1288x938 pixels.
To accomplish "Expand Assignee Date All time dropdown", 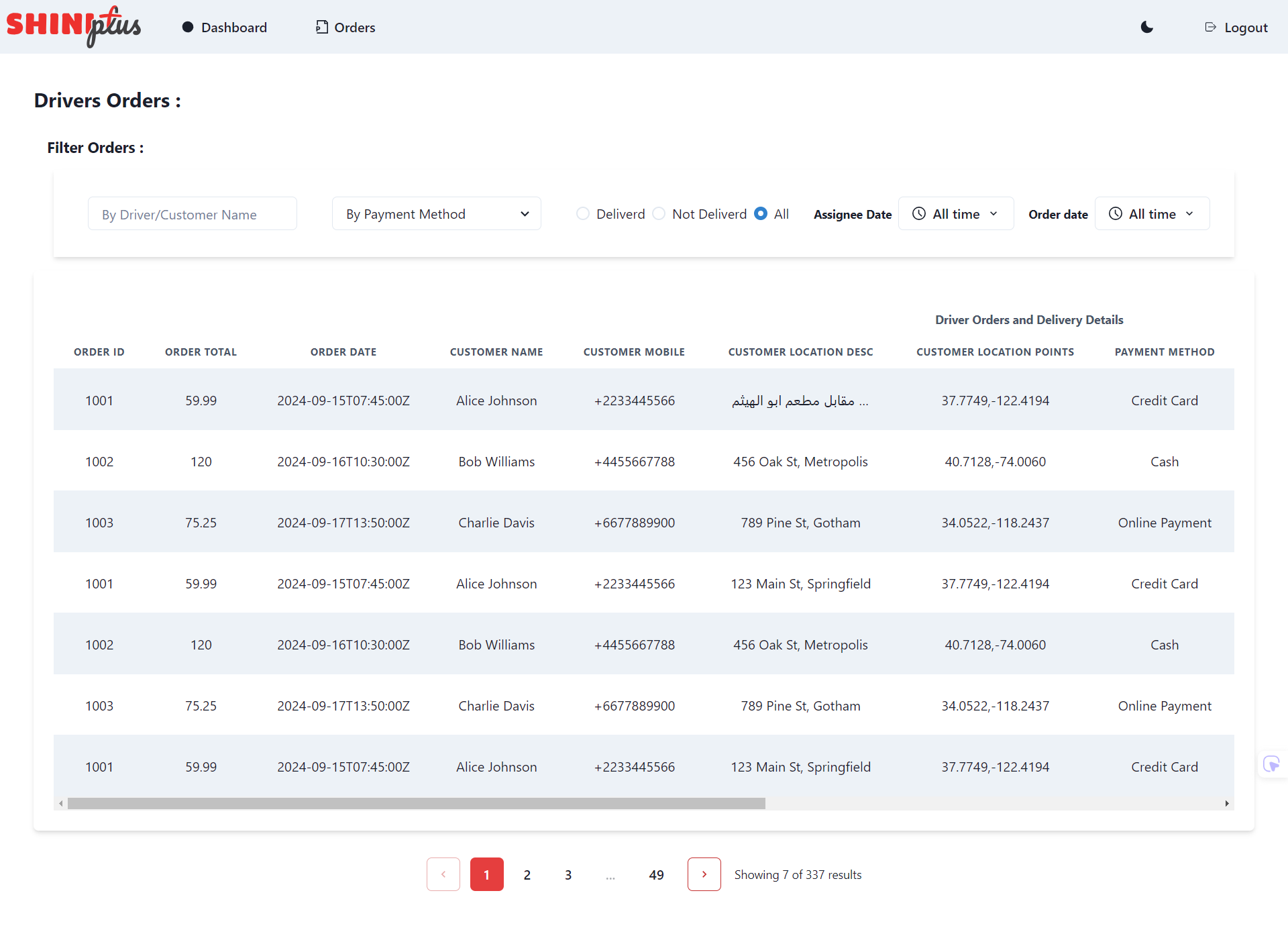I will click(x=956, y=214).
